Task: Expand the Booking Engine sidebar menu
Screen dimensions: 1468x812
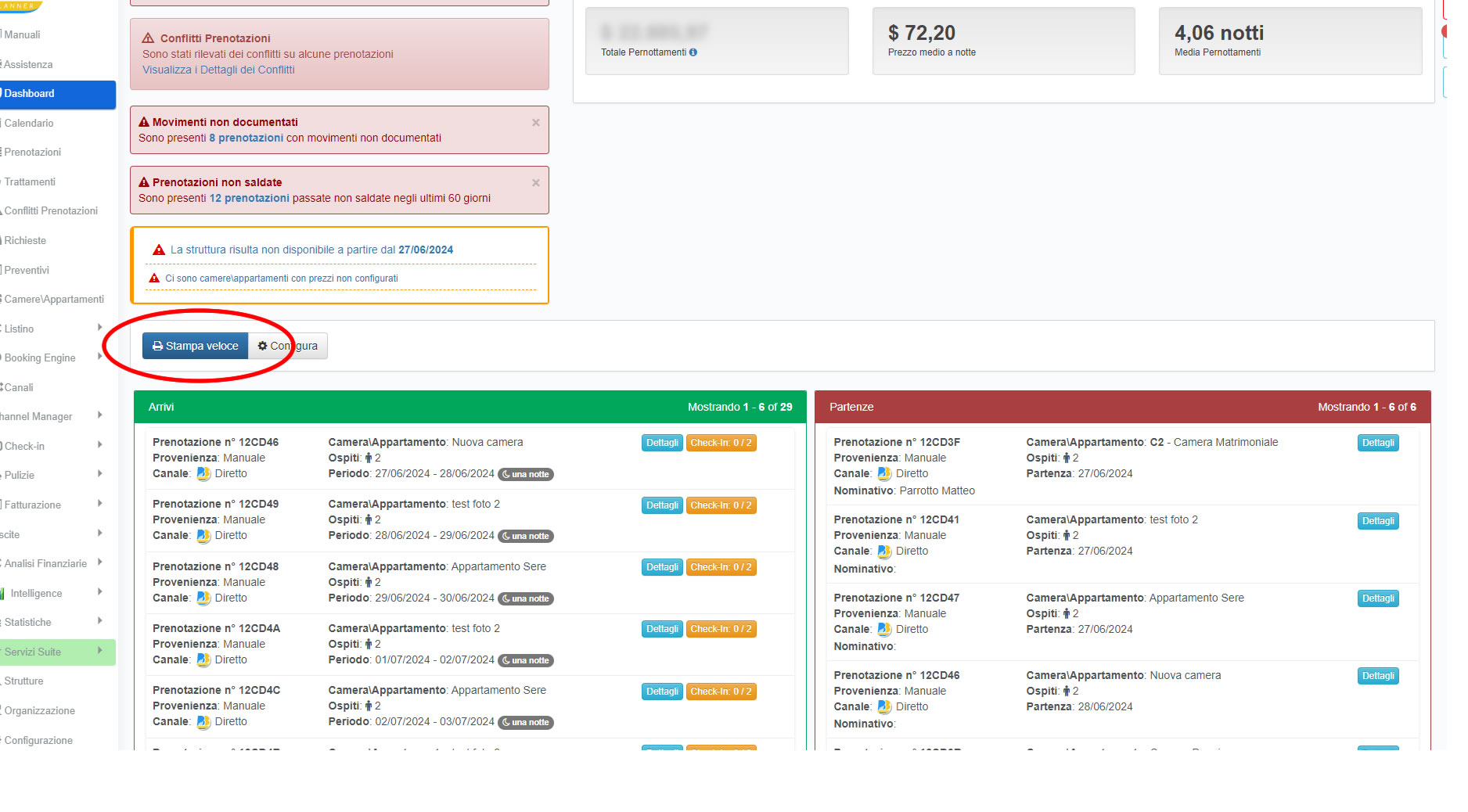Action: (99, 357)
